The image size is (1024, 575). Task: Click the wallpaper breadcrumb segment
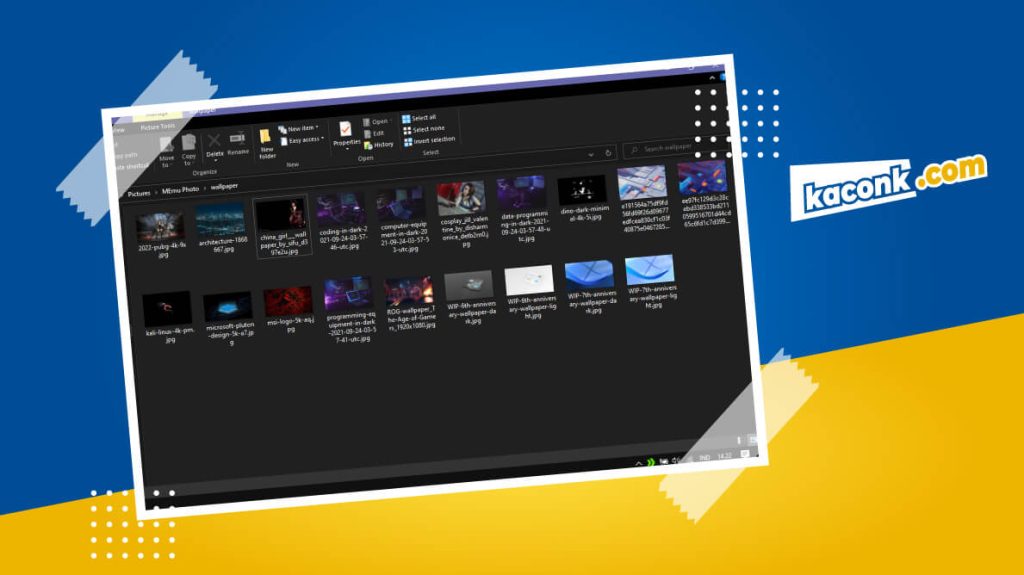224,186
